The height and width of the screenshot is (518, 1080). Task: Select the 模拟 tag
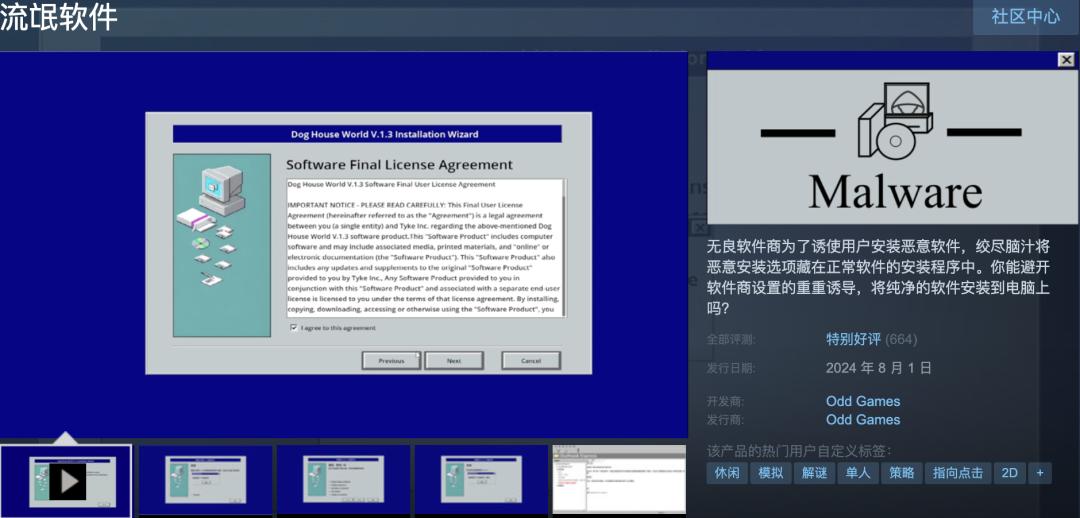pyautogui.click(x=771, y=473)
